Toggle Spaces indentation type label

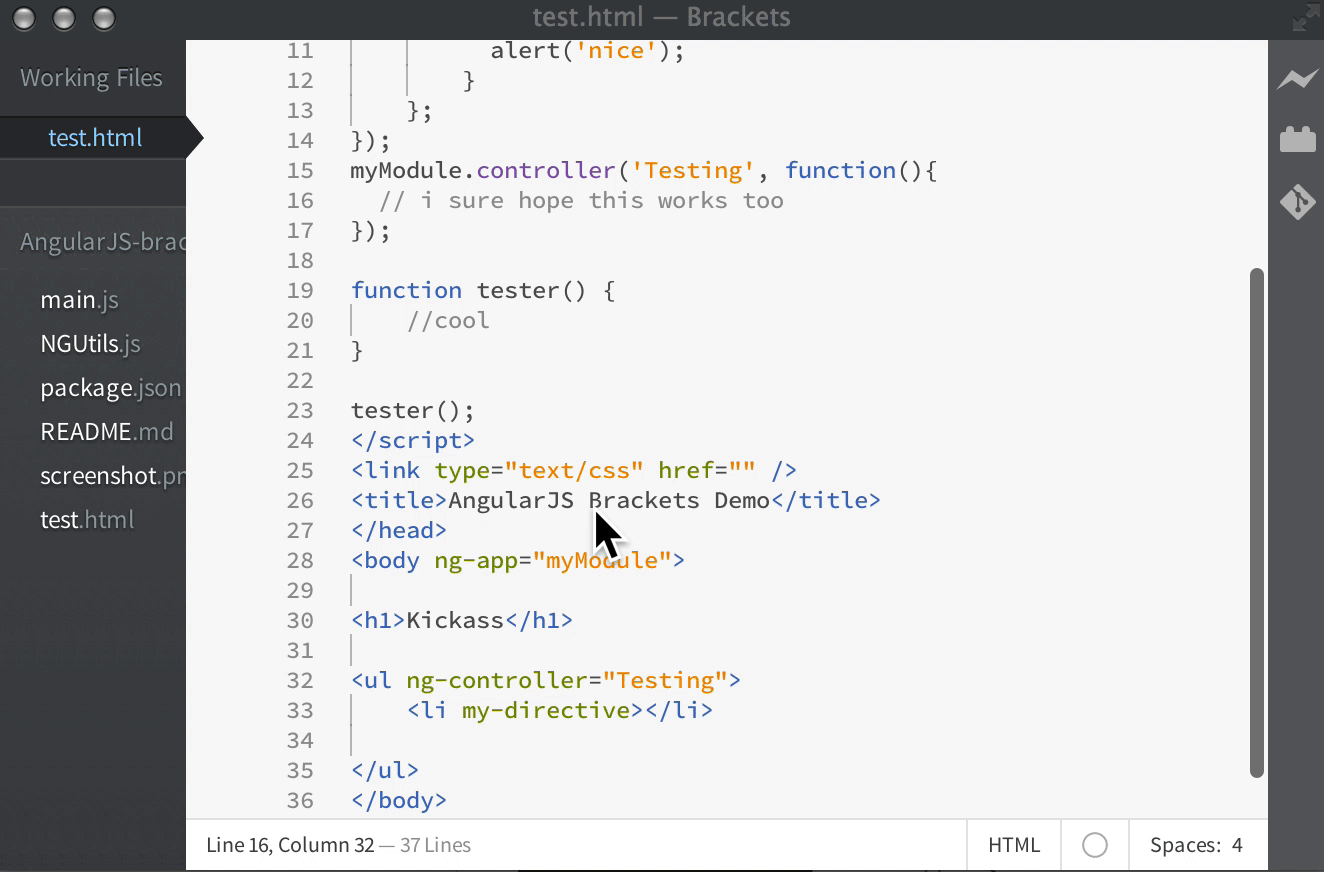click(x=1185, y=845)
